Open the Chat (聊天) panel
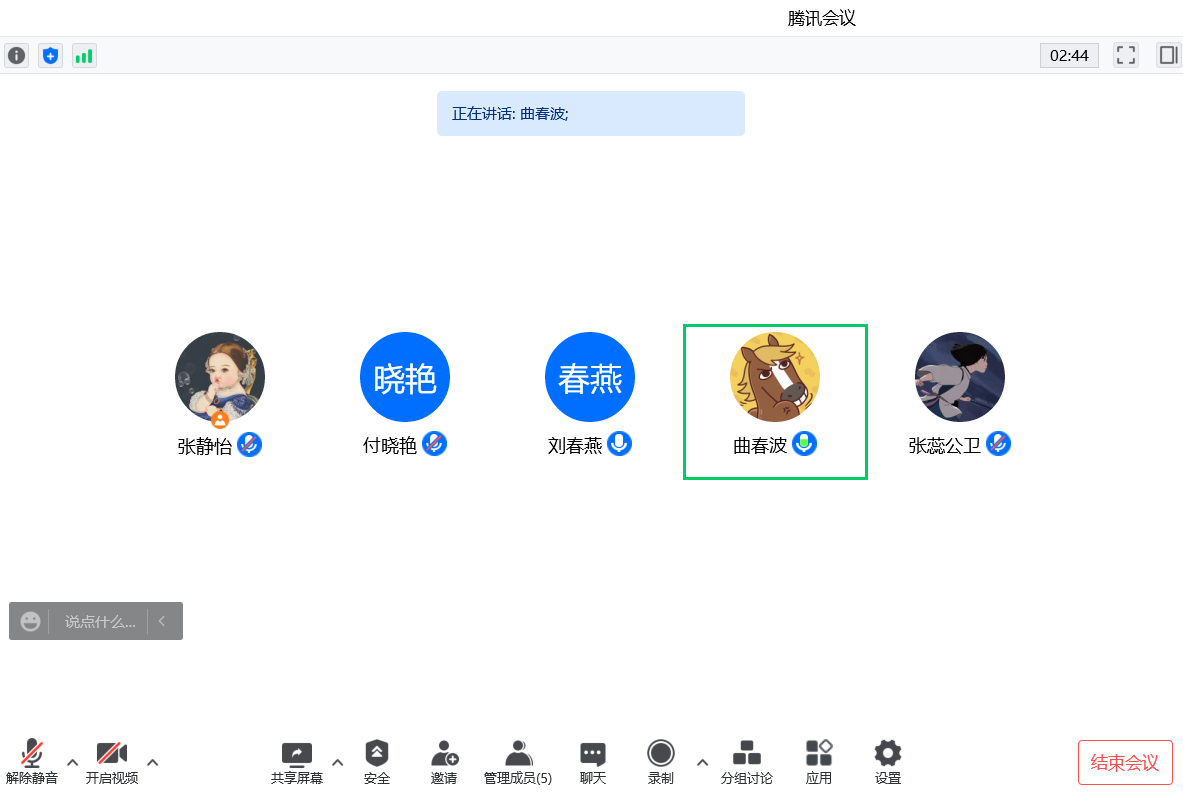 593,762
